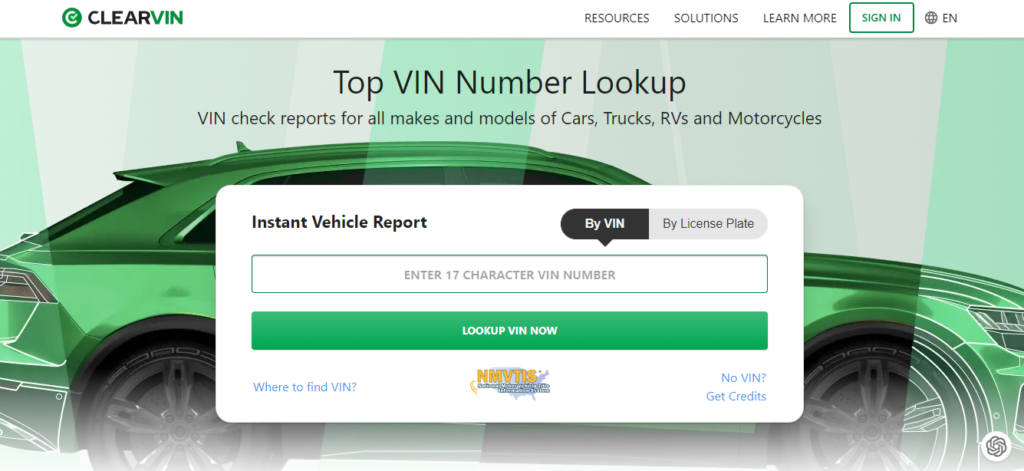Select the By License Plate option
Viewport: 1024px width, 471px height.
pyautogui.click(x=708, y=224)
